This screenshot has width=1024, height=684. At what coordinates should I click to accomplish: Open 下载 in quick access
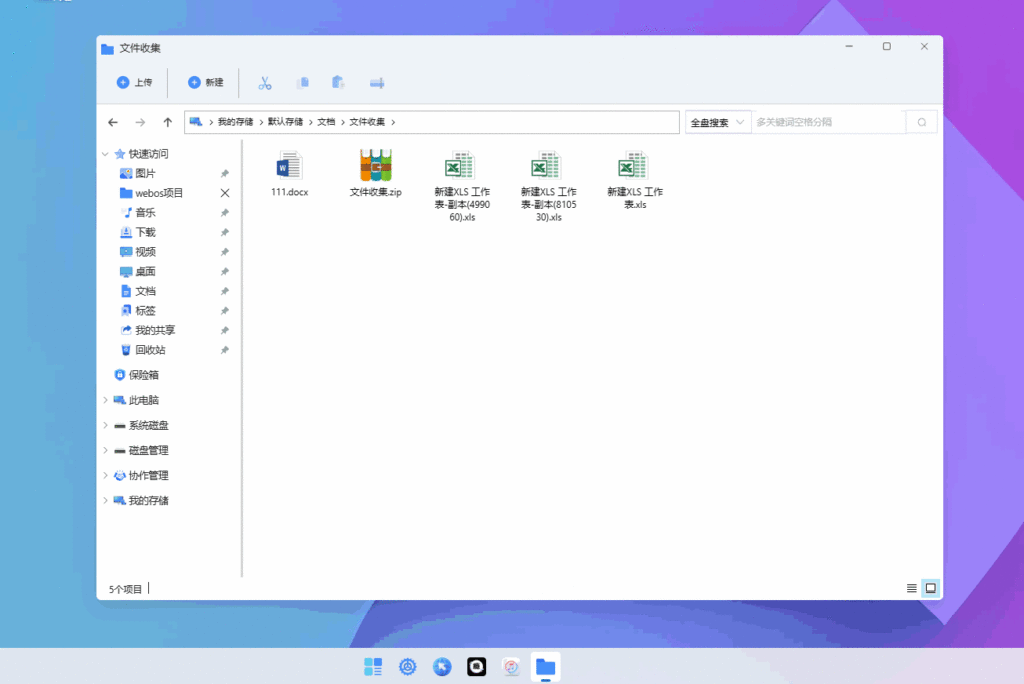(x=145, y=233)
